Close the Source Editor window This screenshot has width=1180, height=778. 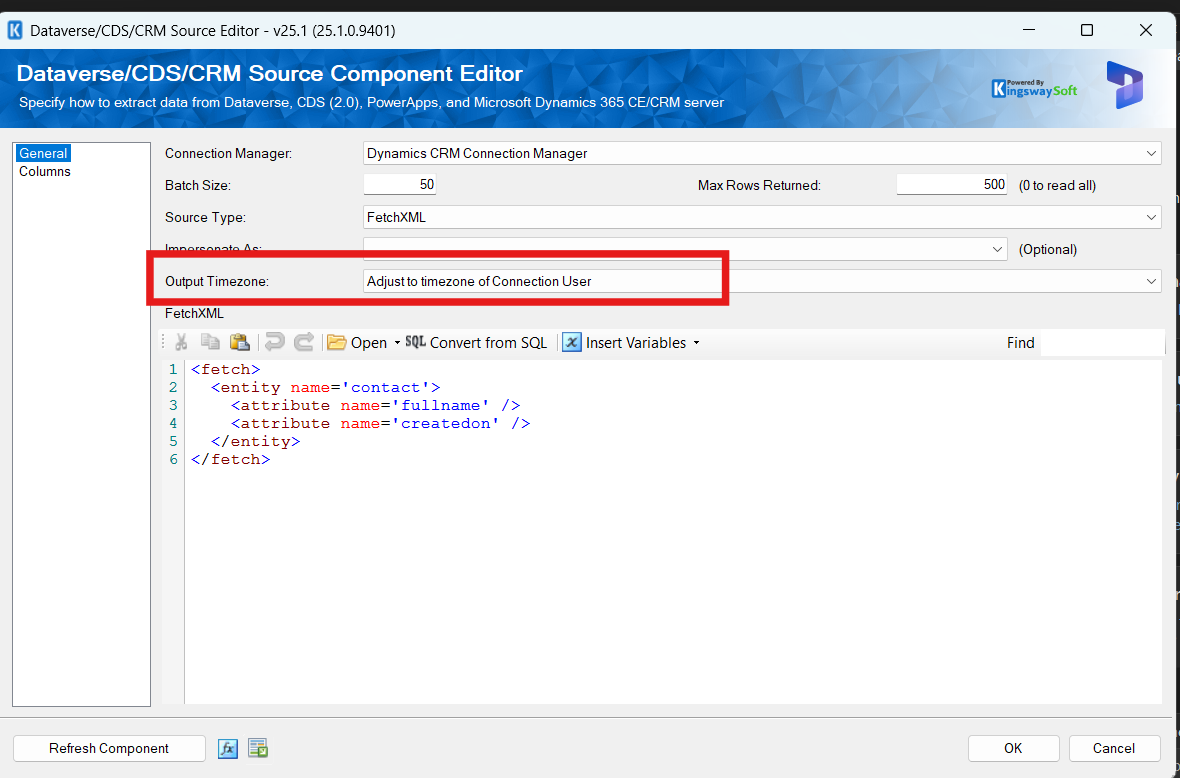(1145, 30)
